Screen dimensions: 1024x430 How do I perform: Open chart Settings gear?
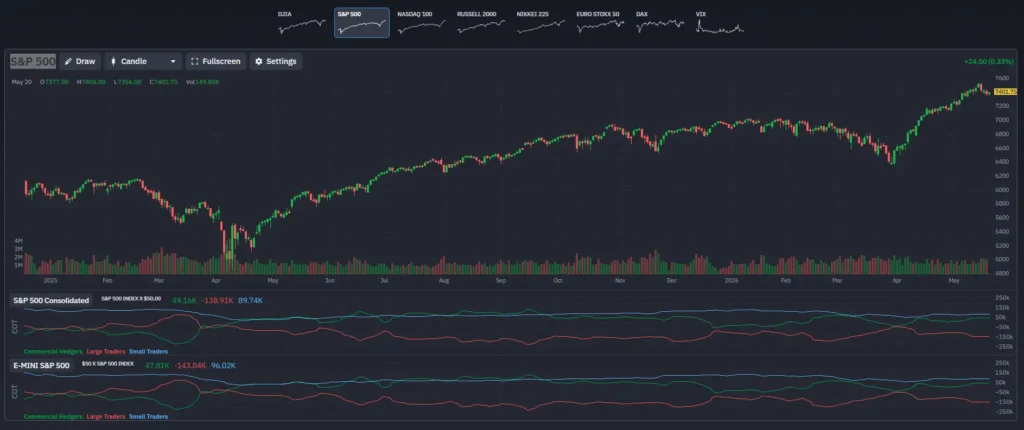pyautogui.click(x=276, y=61)
